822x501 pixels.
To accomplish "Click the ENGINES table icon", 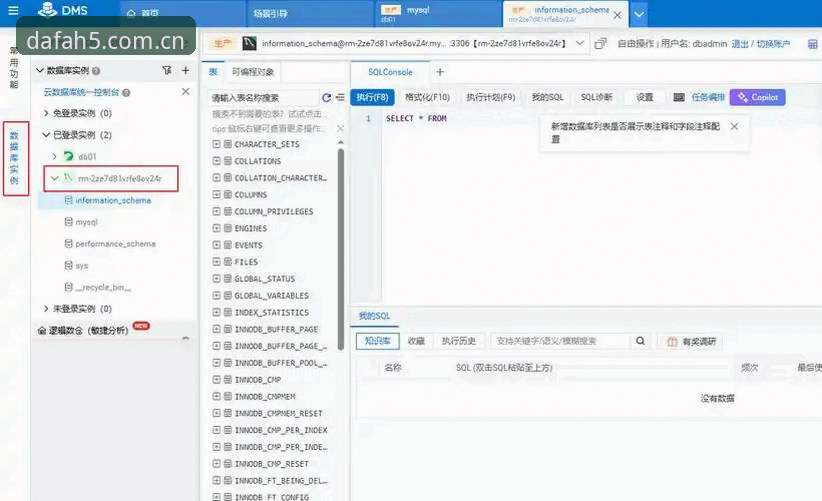I will (228, 228).
